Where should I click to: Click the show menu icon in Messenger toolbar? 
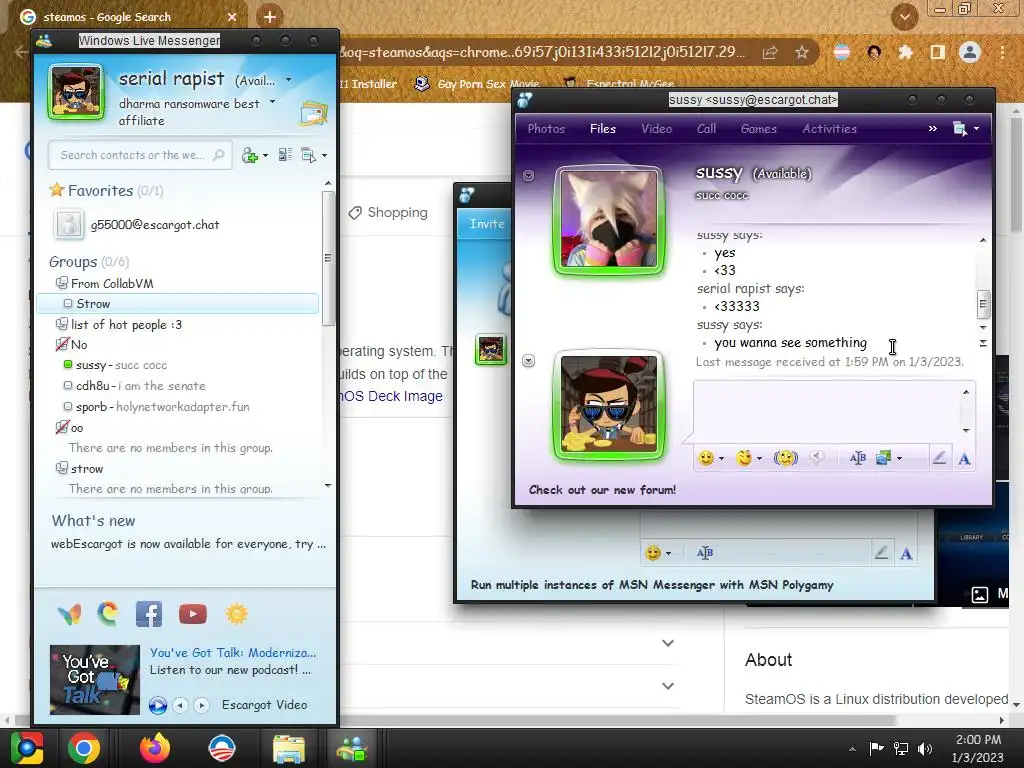click(x=309, y=155)
